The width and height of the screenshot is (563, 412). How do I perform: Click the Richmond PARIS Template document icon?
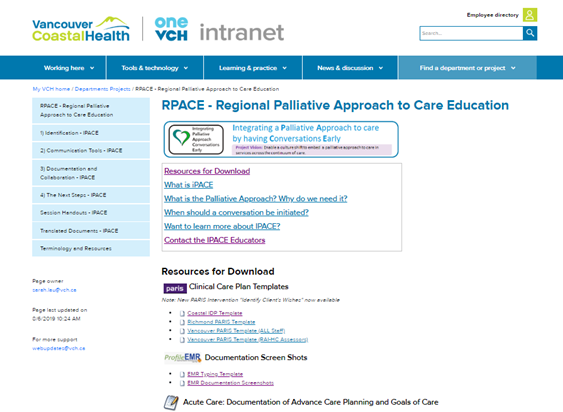pos(182,322)
